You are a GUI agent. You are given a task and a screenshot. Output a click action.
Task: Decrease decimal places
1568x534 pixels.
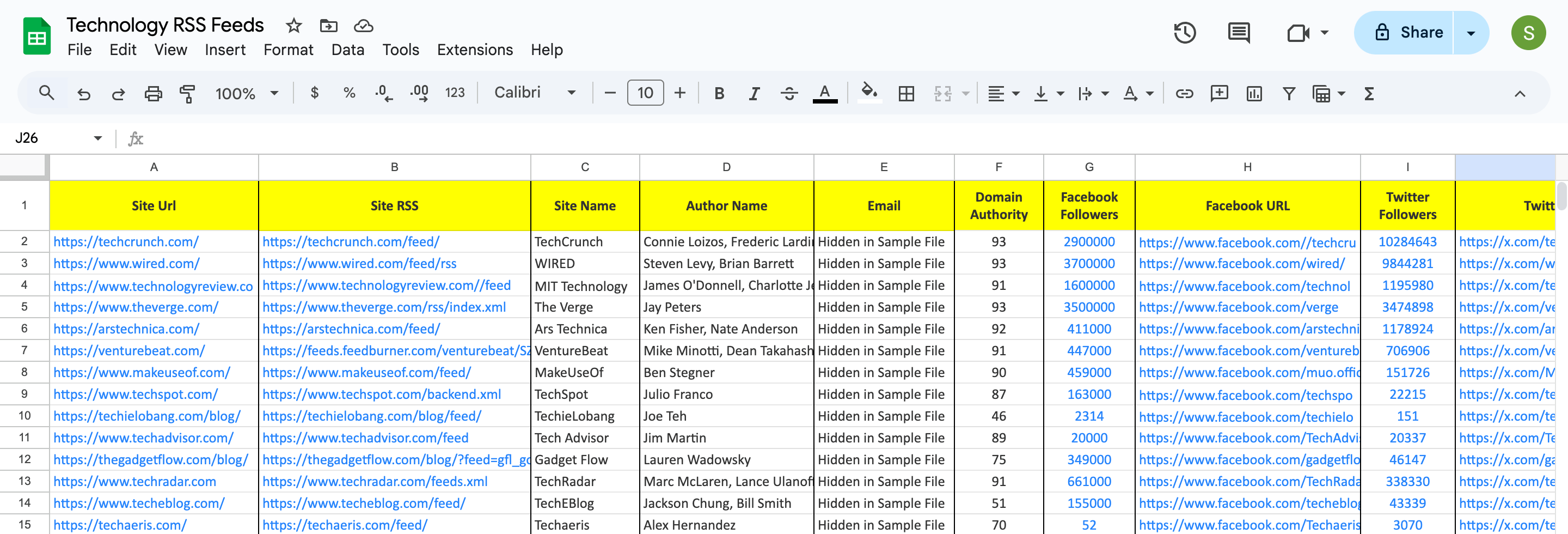(383, 93)
